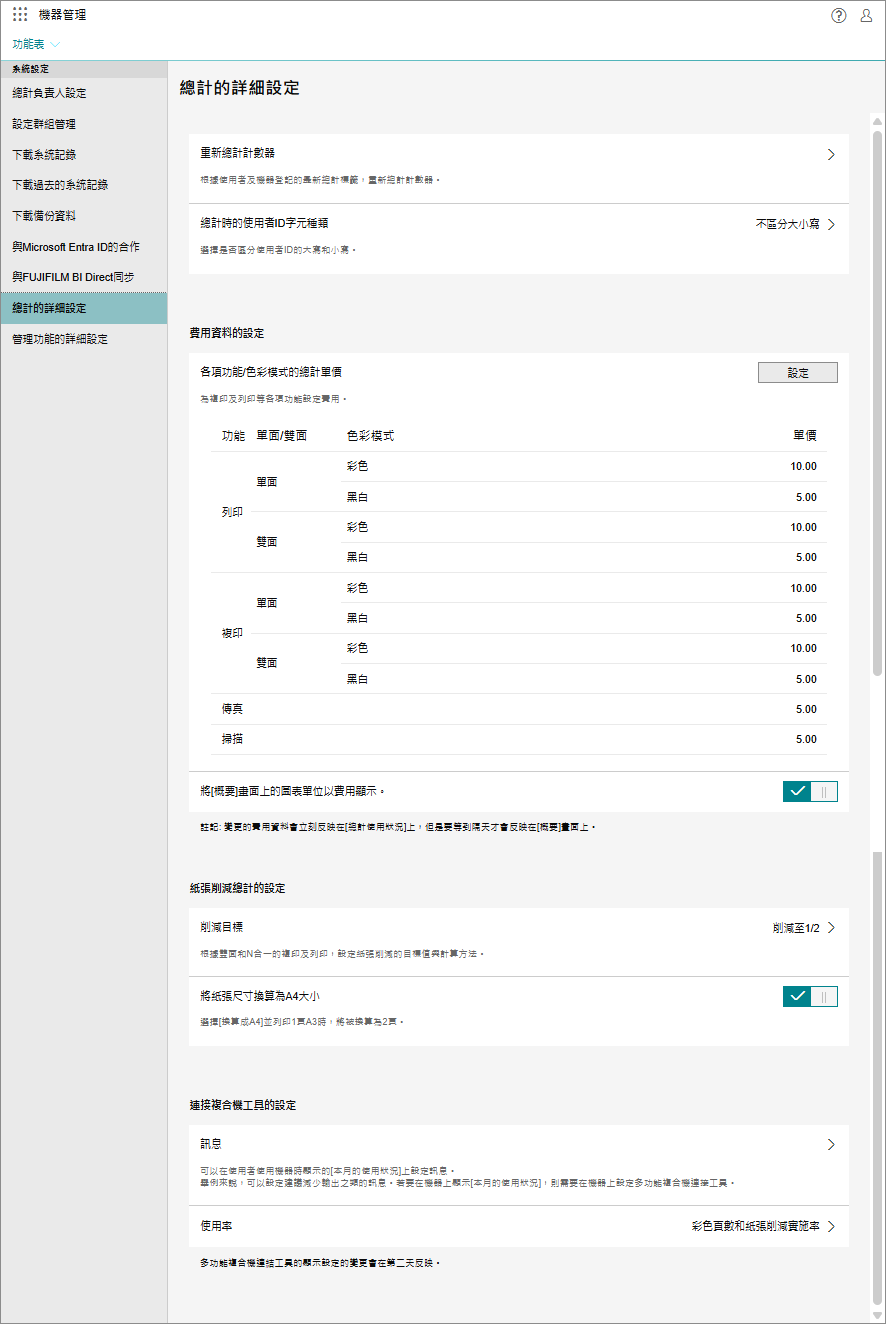This screenshot has width=886, height=1324.
Task: Click the vertical page scrollbar
Action: pyautogui.click(x=877, y=400)
